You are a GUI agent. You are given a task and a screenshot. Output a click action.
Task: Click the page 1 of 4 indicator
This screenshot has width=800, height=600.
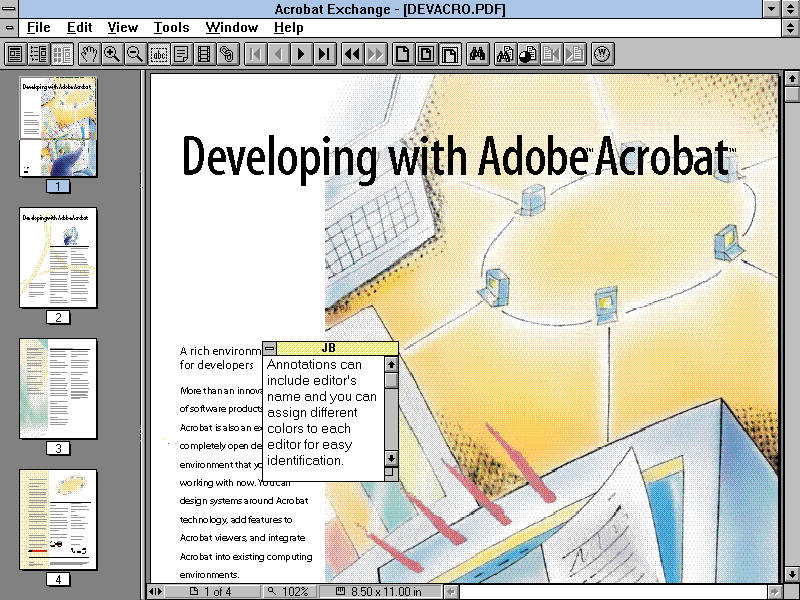[x=212, y=592]
